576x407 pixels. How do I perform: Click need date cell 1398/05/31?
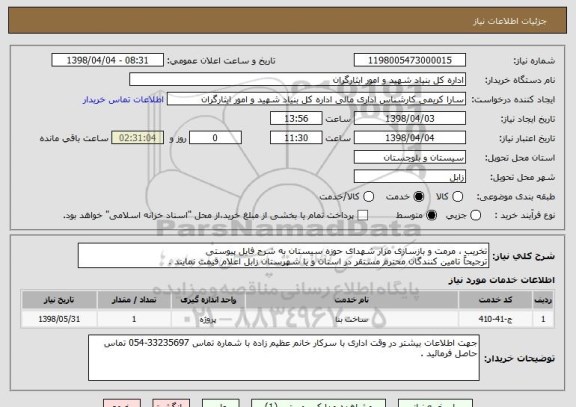[59, 319]
